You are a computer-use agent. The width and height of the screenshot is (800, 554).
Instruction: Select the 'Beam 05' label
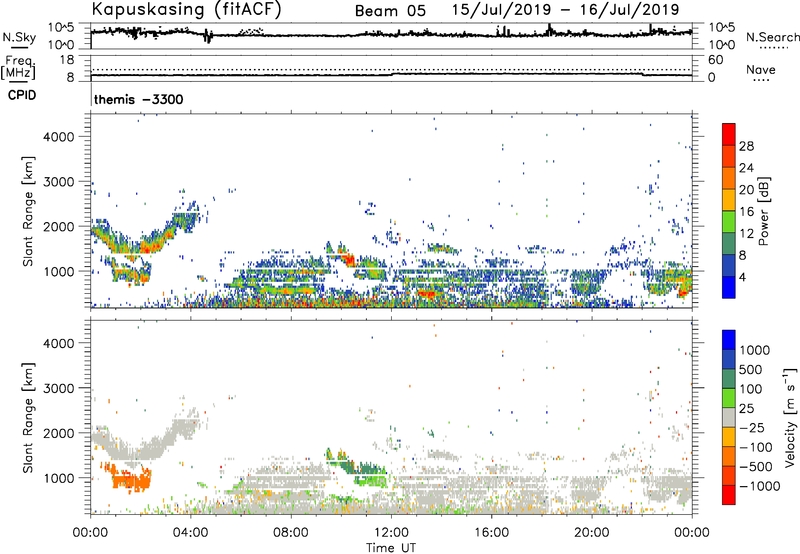390,11
